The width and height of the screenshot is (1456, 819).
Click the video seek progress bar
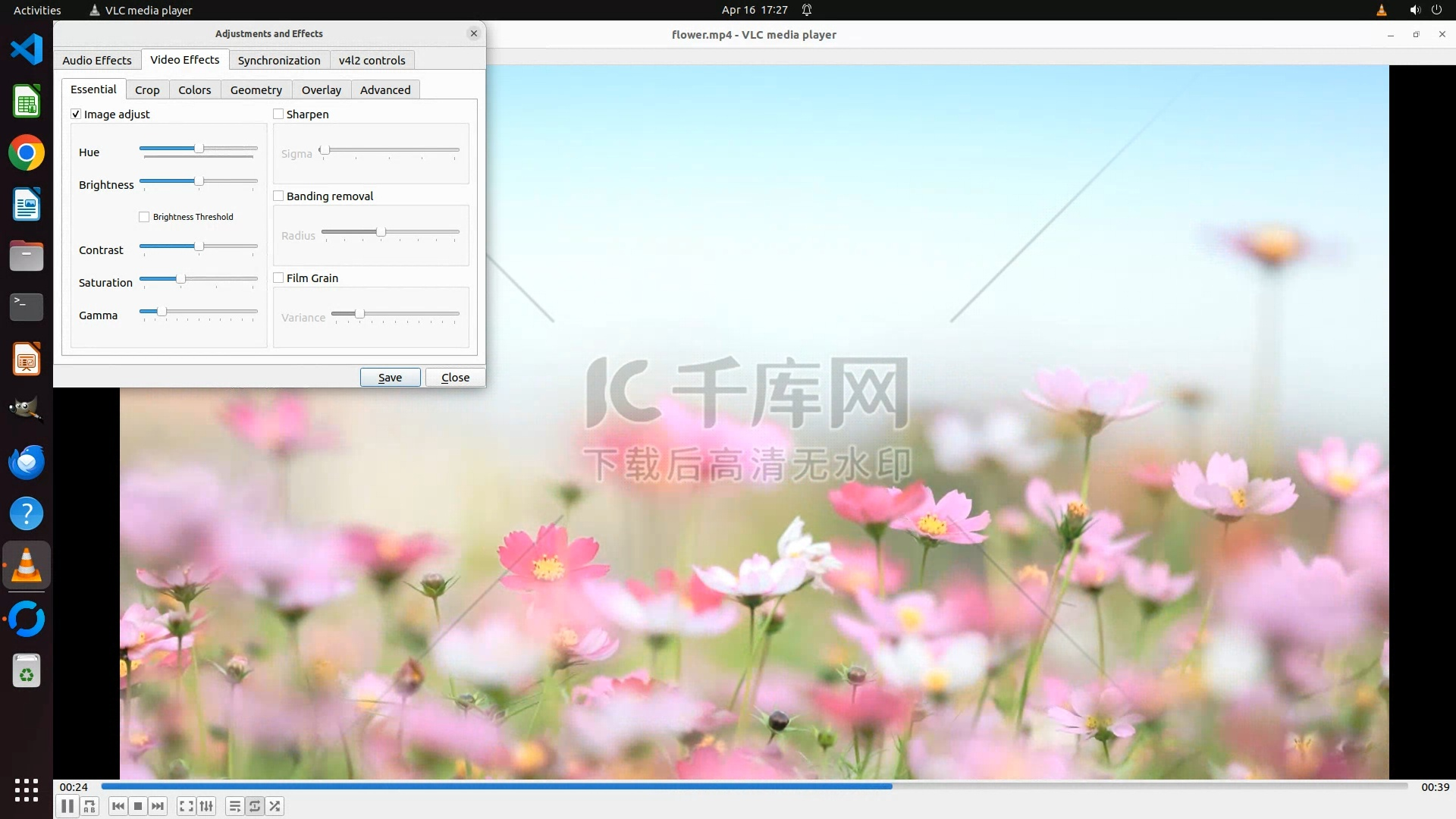pyautogui.click(x=755, y=787)
